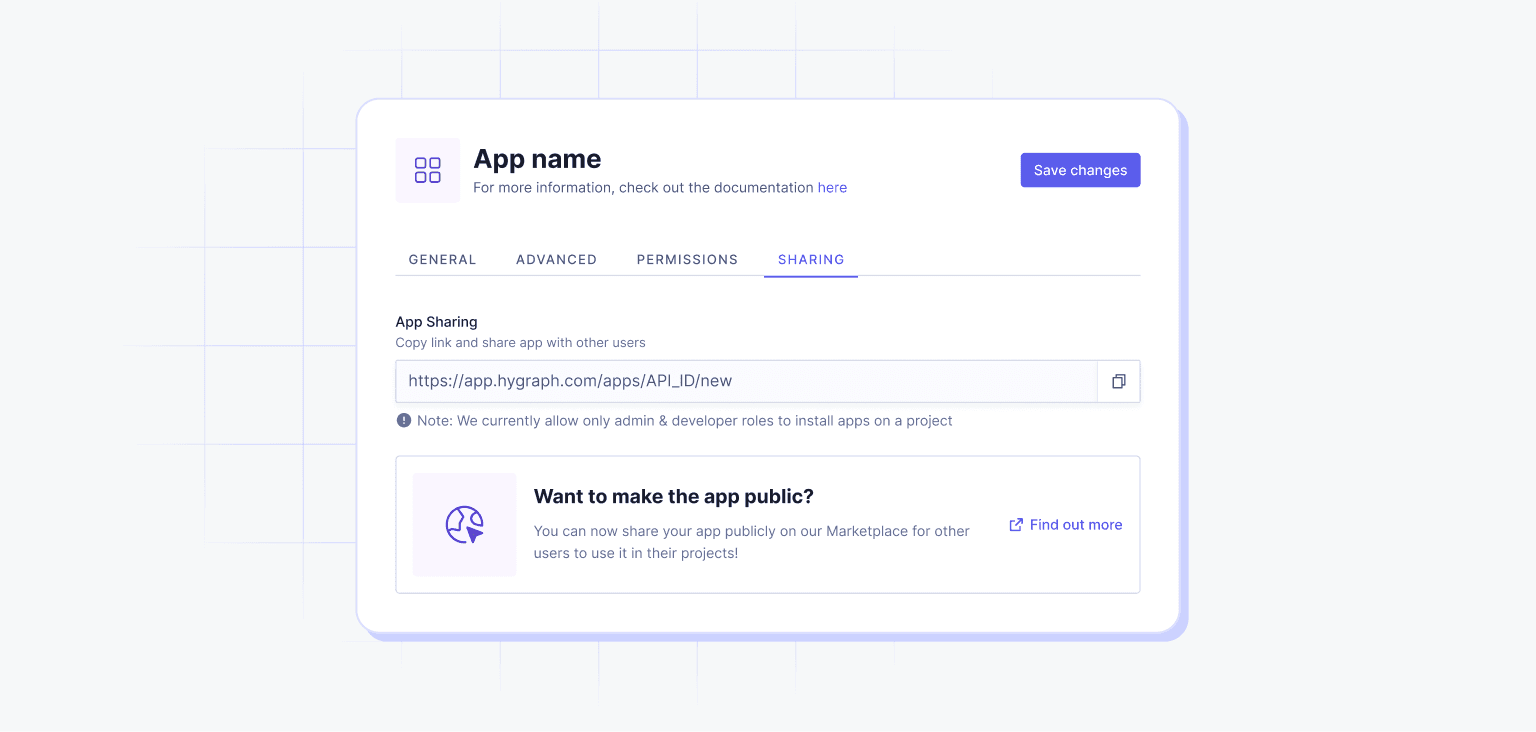Screen dimensions: 1536x732
Task: Click the Marketplace description paragraph
Action: tap(752, 542)
